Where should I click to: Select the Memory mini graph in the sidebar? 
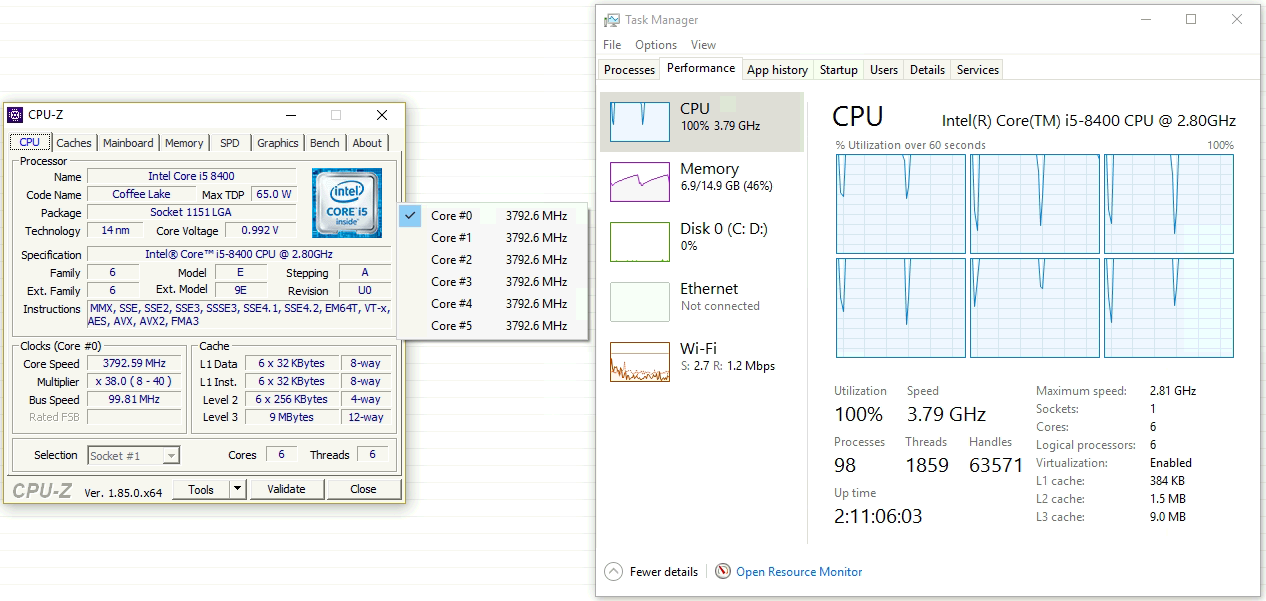click(x=640, y=182)
